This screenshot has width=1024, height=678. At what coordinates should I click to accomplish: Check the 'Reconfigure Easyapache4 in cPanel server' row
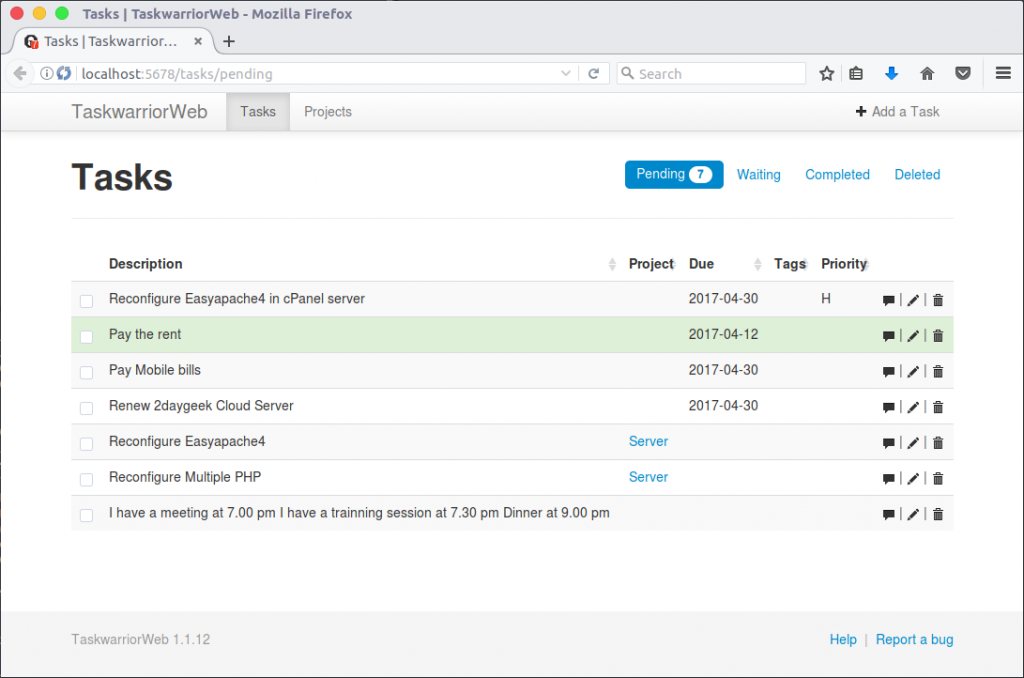pos(86,300)
